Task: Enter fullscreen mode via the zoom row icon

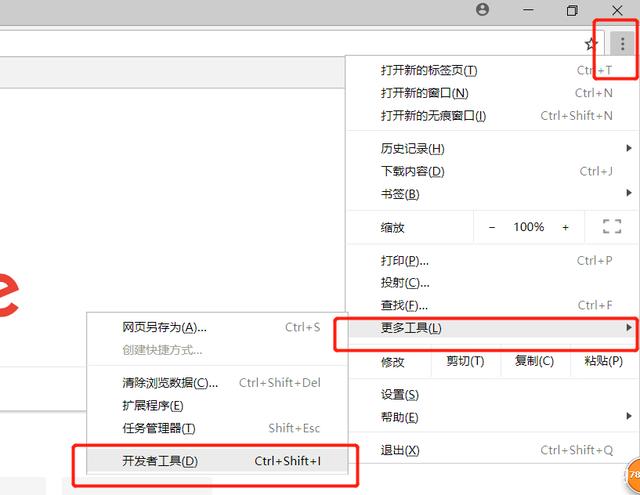Action: tap(612, 226)
